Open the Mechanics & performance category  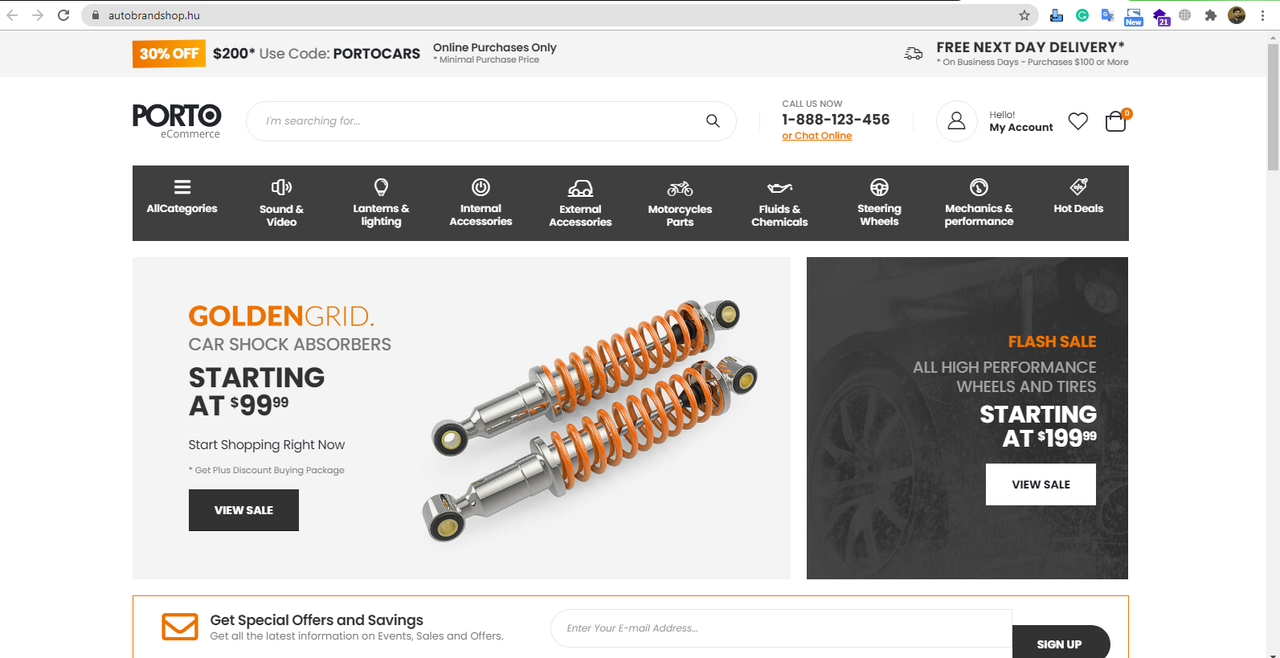click(979, 202)
